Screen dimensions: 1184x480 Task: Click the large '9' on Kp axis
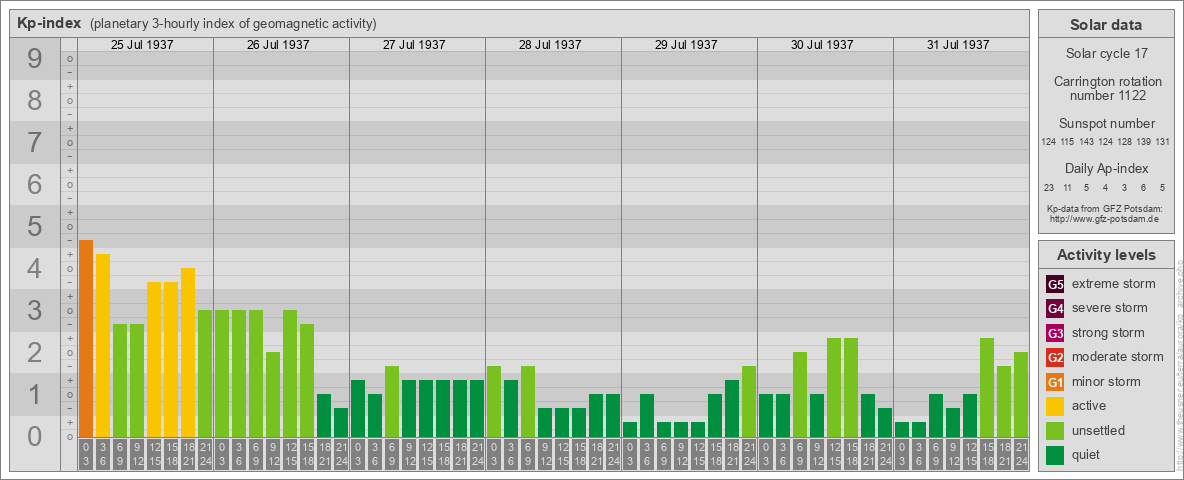pos(35,59)
